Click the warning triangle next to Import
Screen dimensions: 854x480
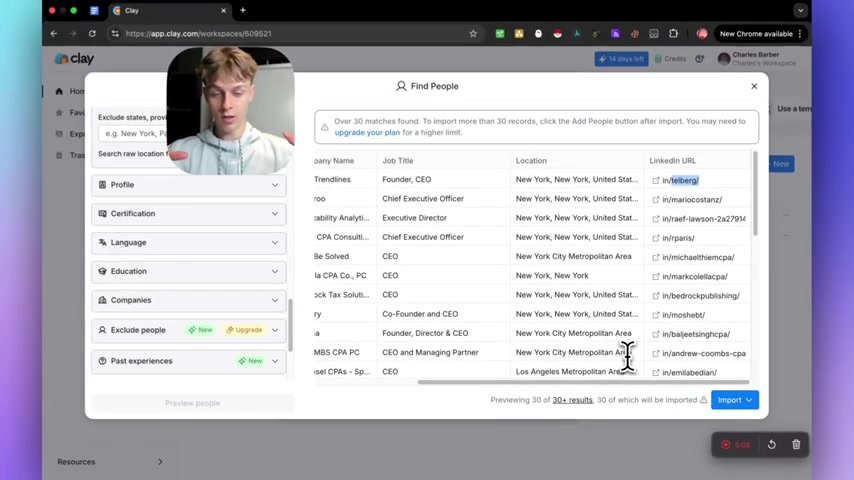pyautogui.click(x=704, y=400)
